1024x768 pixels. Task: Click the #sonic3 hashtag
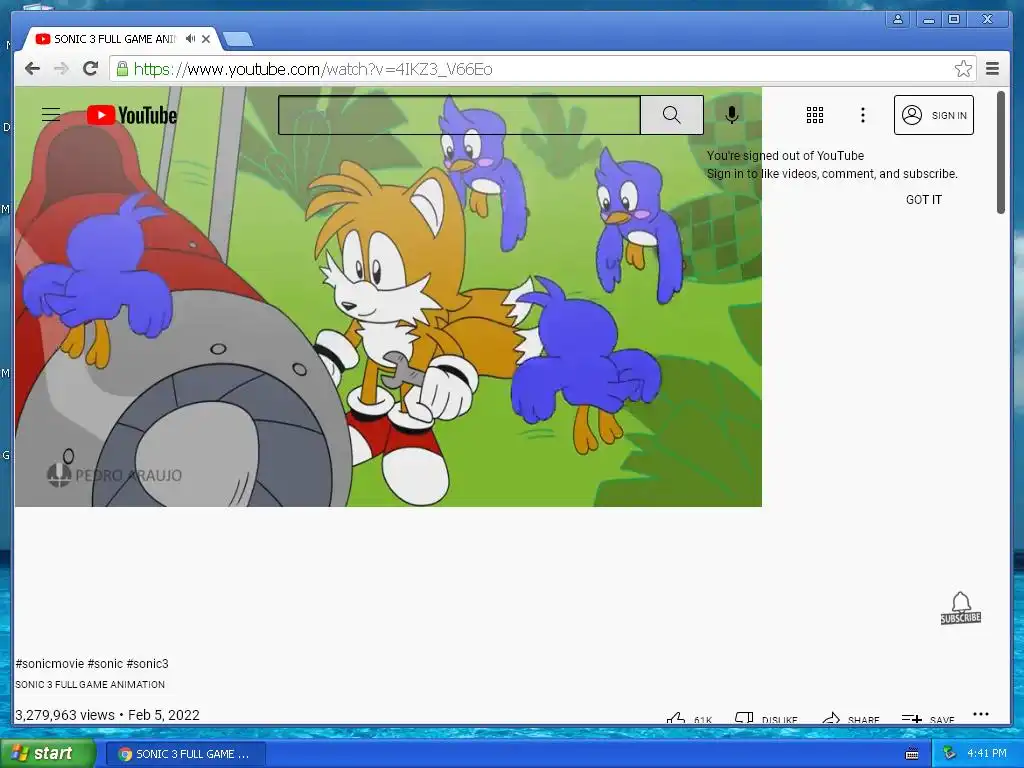148,664
